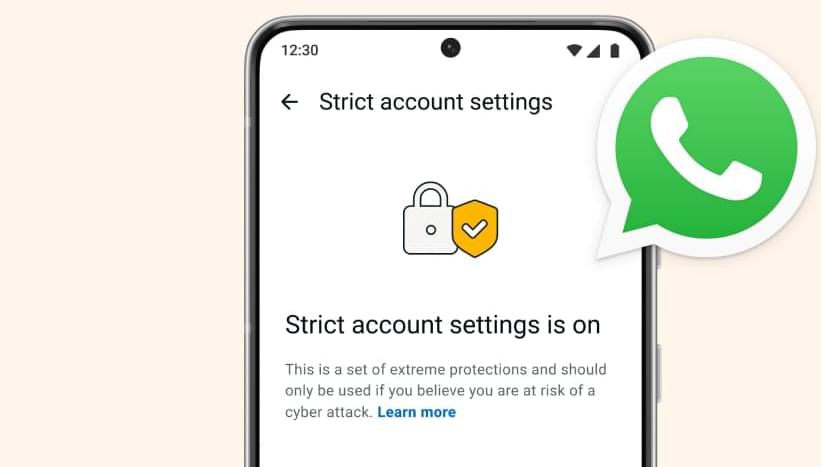Click the keyhole on the padlock
821x467 pixels.
click(430, 230)
